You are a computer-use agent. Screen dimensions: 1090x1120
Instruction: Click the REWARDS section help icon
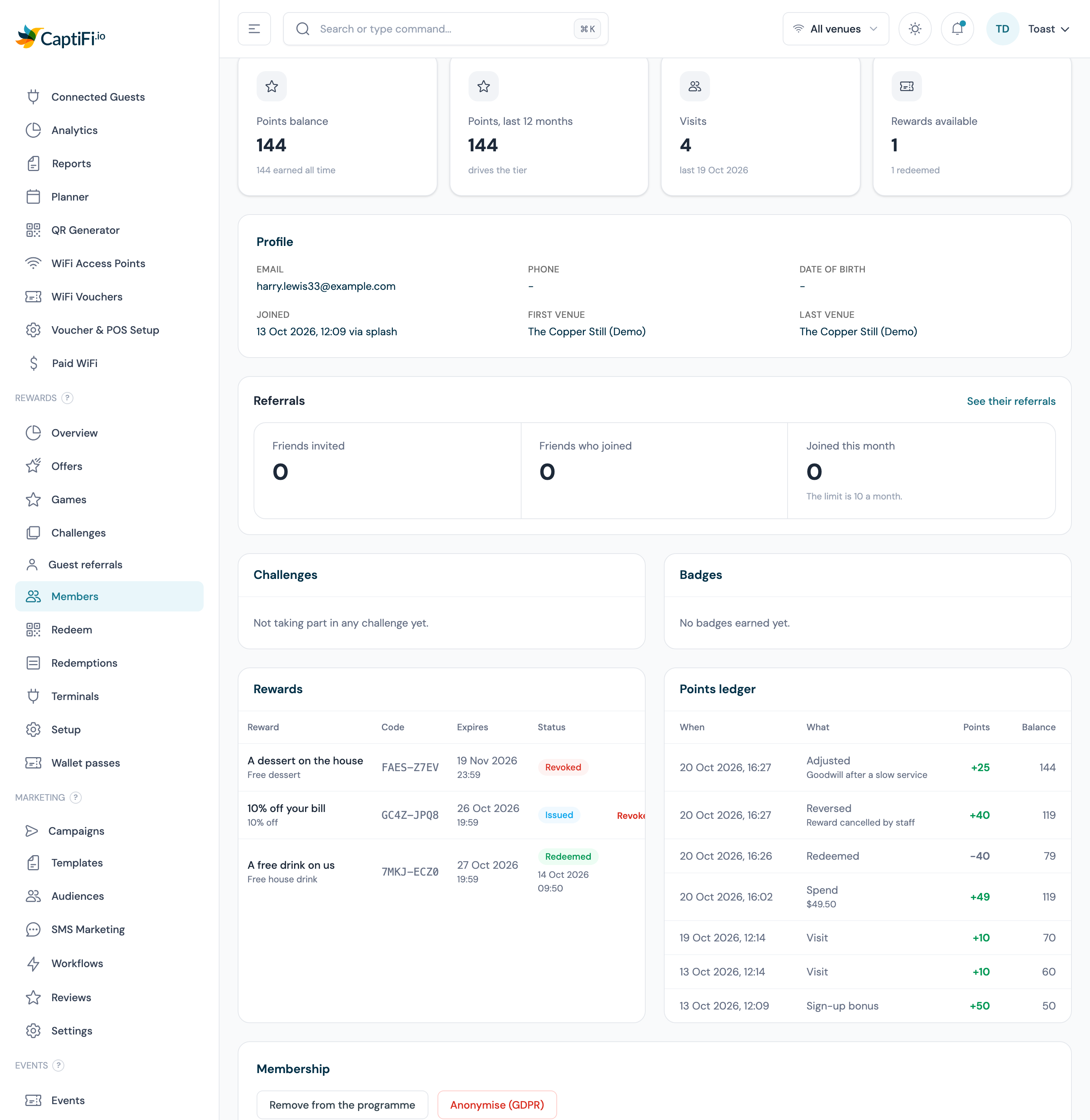(67, 398)
